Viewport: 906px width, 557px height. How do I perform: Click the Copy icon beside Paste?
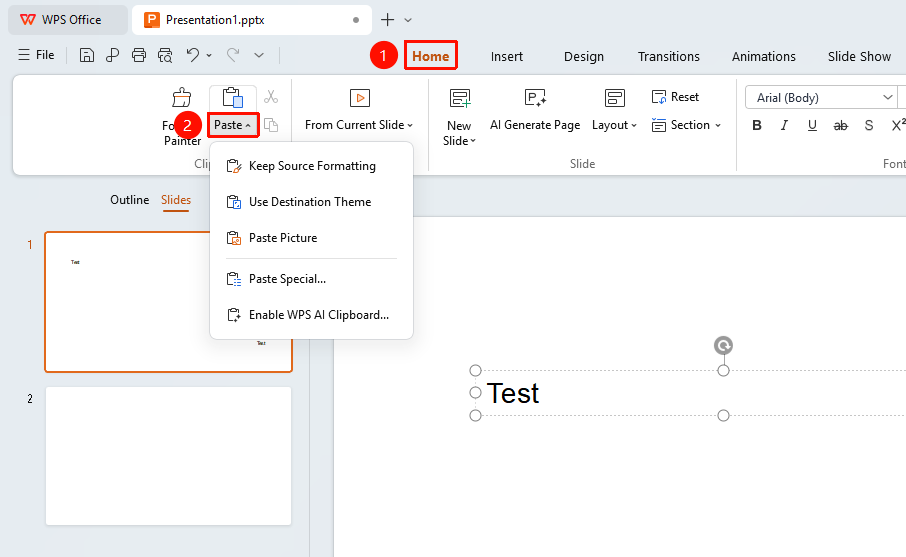click(x=271, y=125)
